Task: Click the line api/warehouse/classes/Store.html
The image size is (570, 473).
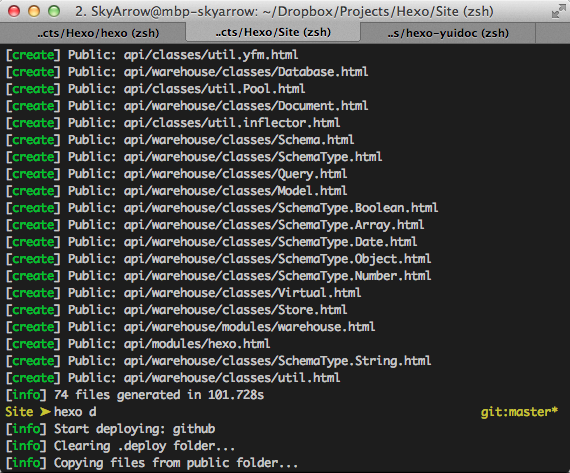Action: tap(176, 310)
